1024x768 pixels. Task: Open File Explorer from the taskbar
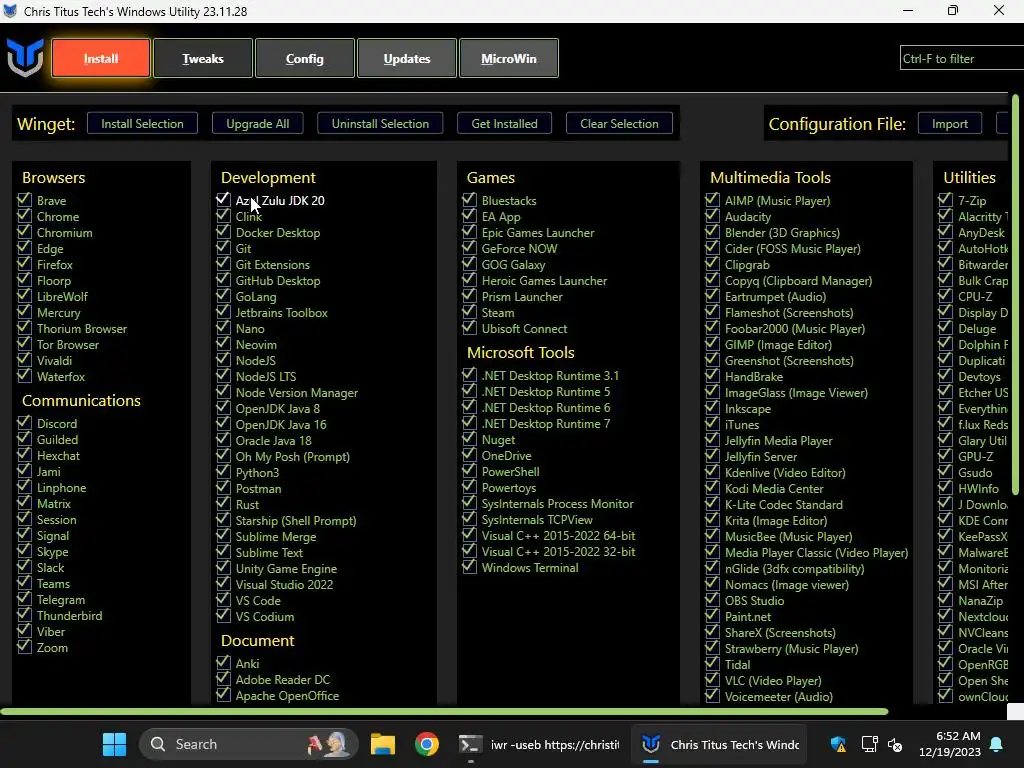tap(383, 744)
